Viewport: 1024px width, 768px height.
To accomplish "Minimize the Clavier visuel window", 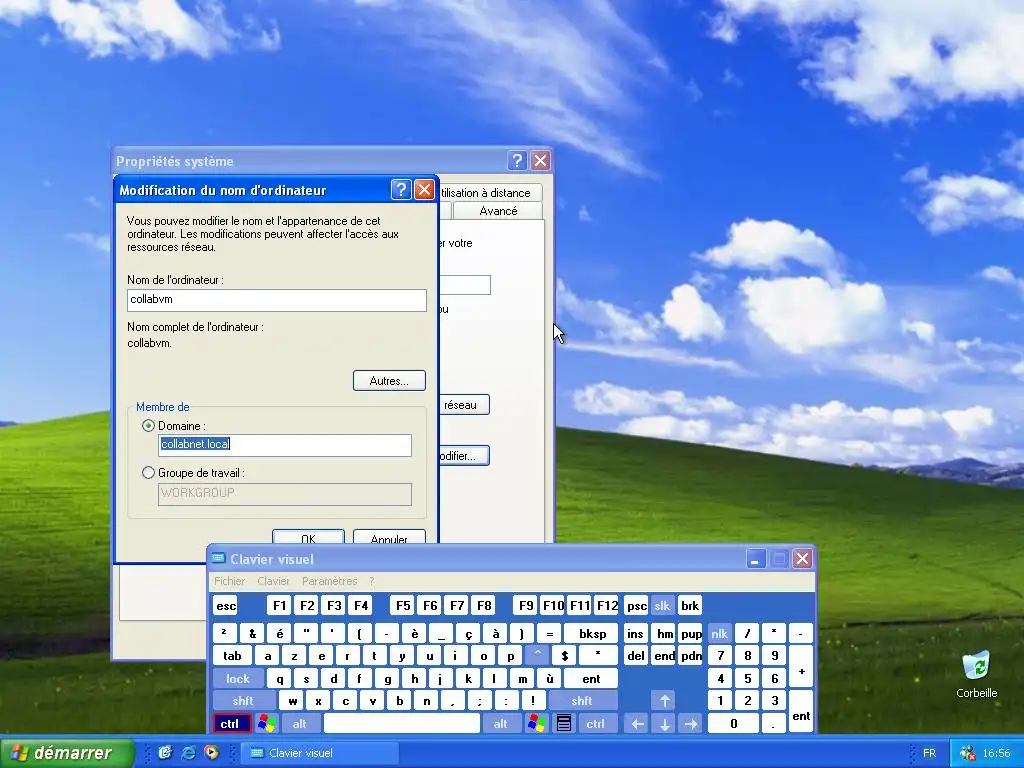I will click(756, 559).
